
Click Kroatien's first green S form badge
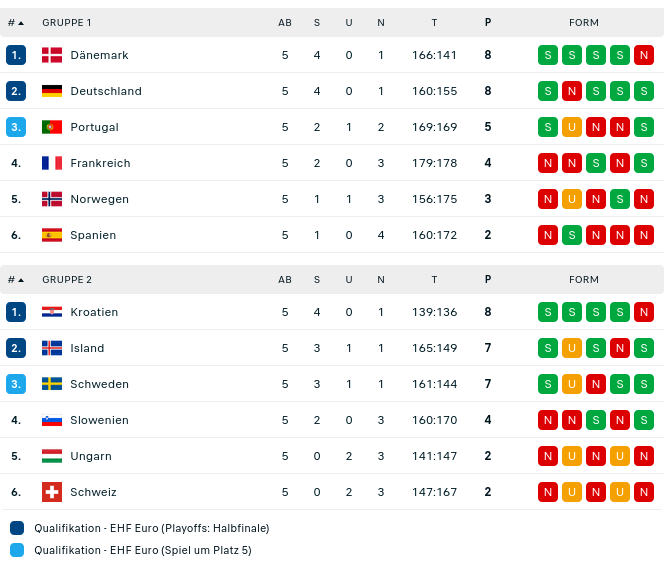(x=548, y=312)
